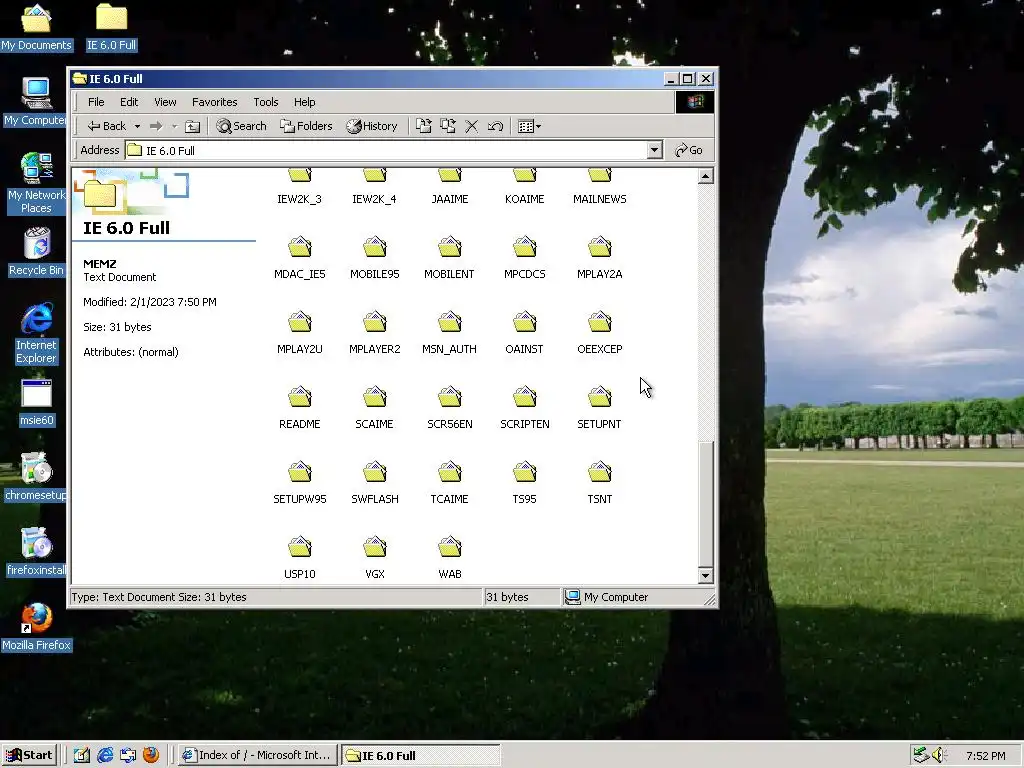Select the MOBILENT file icon
Viewport: 1024px width, 768px height.
[x=449, y=248]
